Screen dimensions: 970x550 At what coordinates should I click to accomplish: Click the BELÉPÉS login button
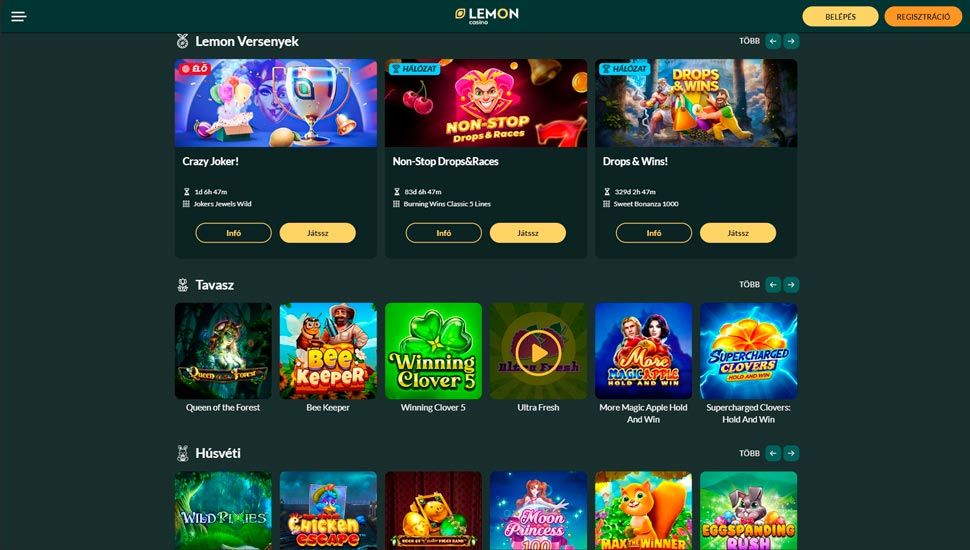click(840, 17)
